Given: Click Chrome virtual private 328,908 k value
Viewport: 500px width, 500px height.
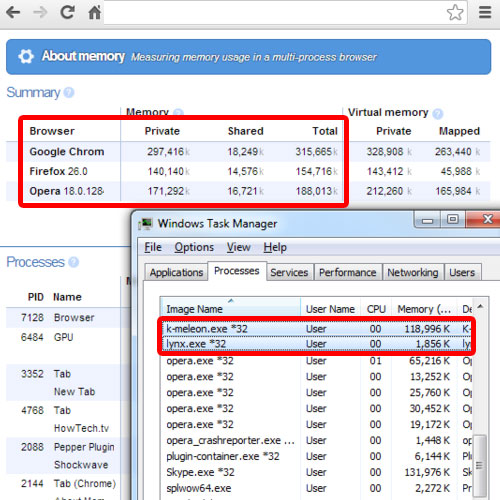Looking at the screenshot, I should 389,152.
